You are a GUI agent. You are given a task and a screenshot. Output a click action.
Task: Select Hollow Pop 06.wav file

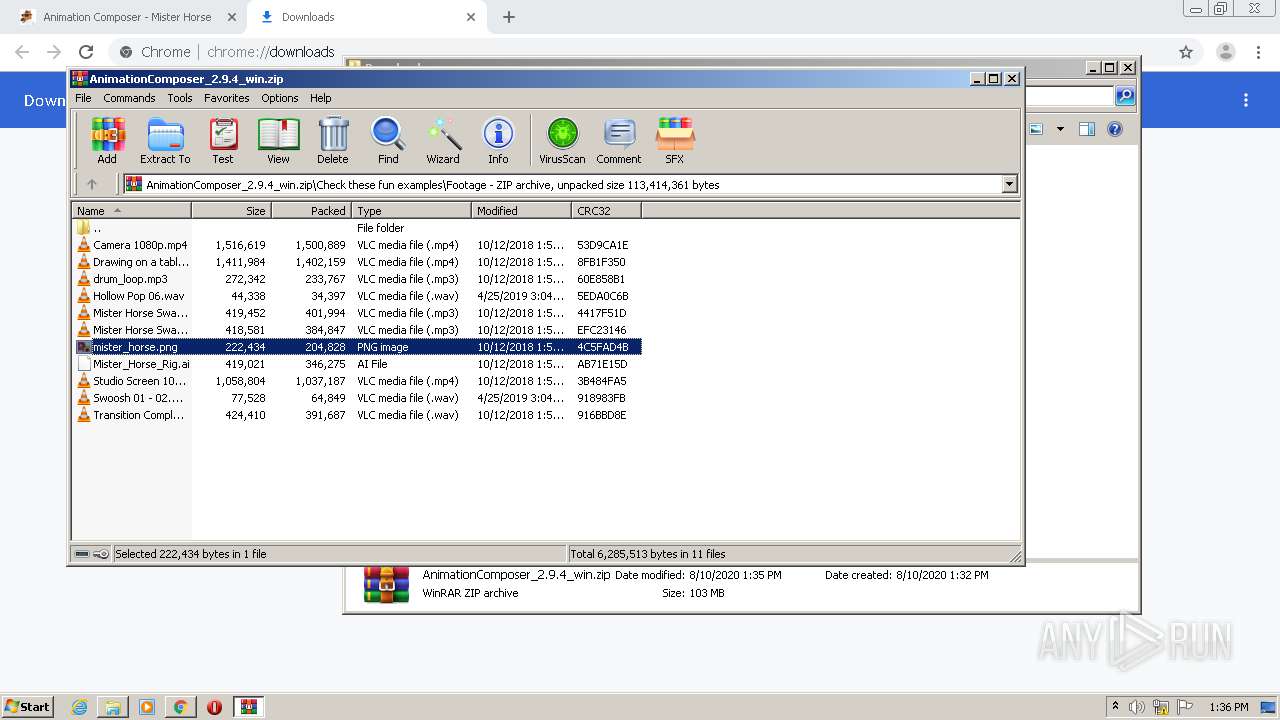[357, 296]
